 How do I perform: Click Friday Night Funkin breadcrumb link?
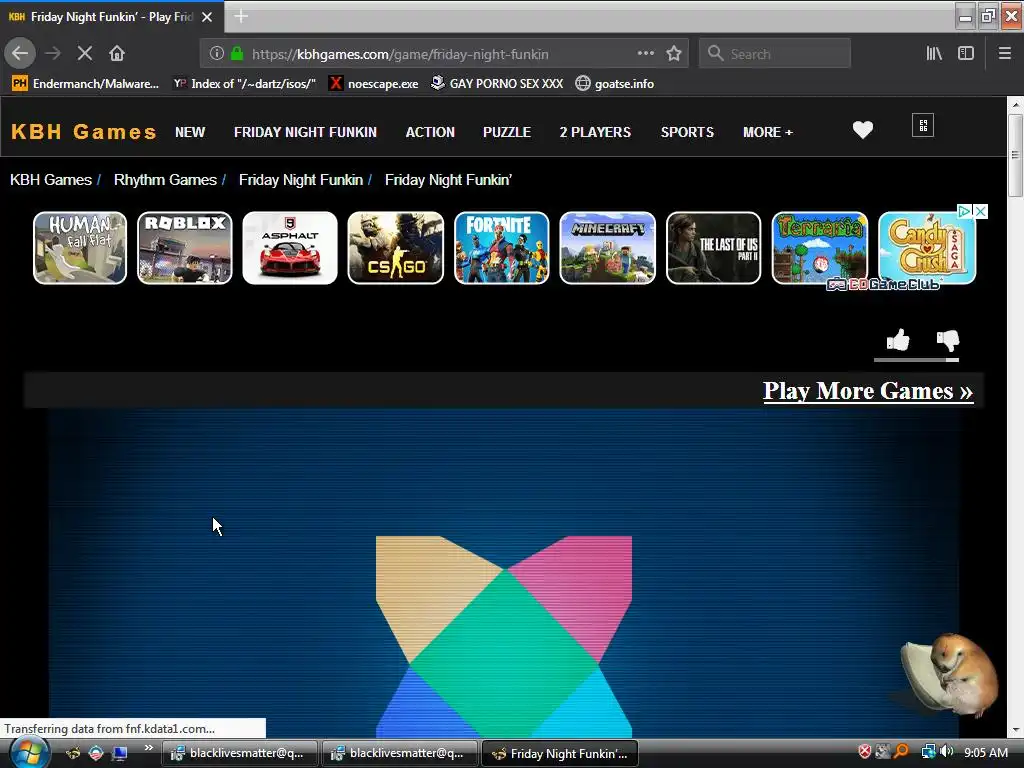coord(300,180)
